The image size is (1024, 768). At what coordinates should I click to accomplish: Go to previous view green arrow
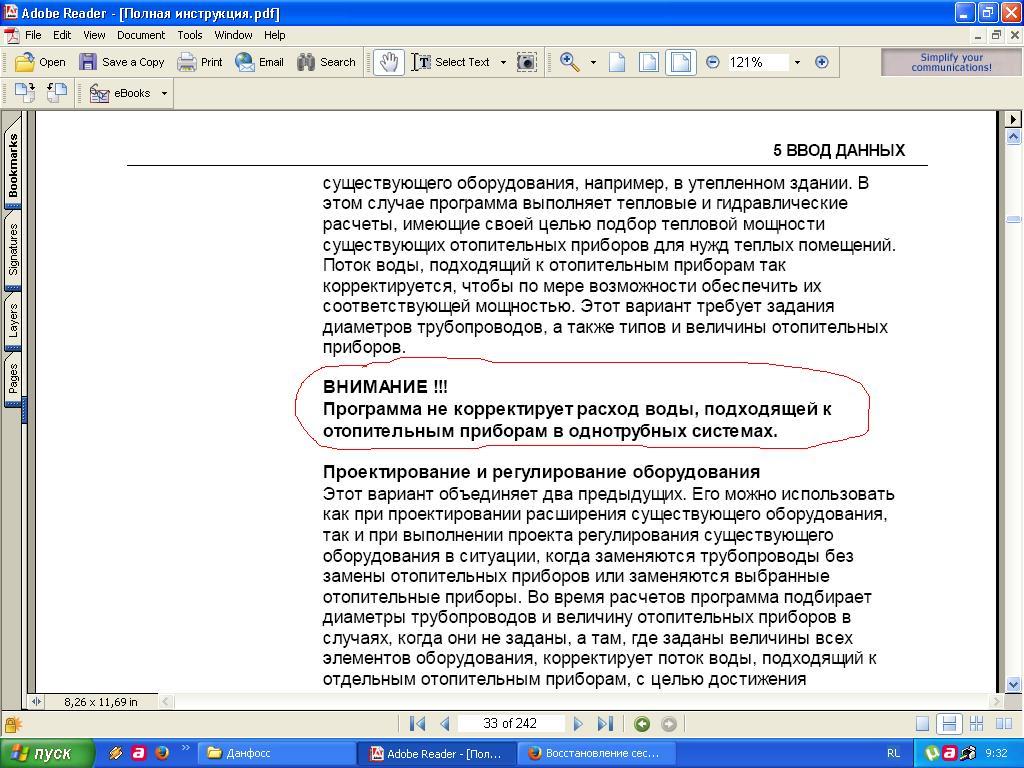click(642, 724)
